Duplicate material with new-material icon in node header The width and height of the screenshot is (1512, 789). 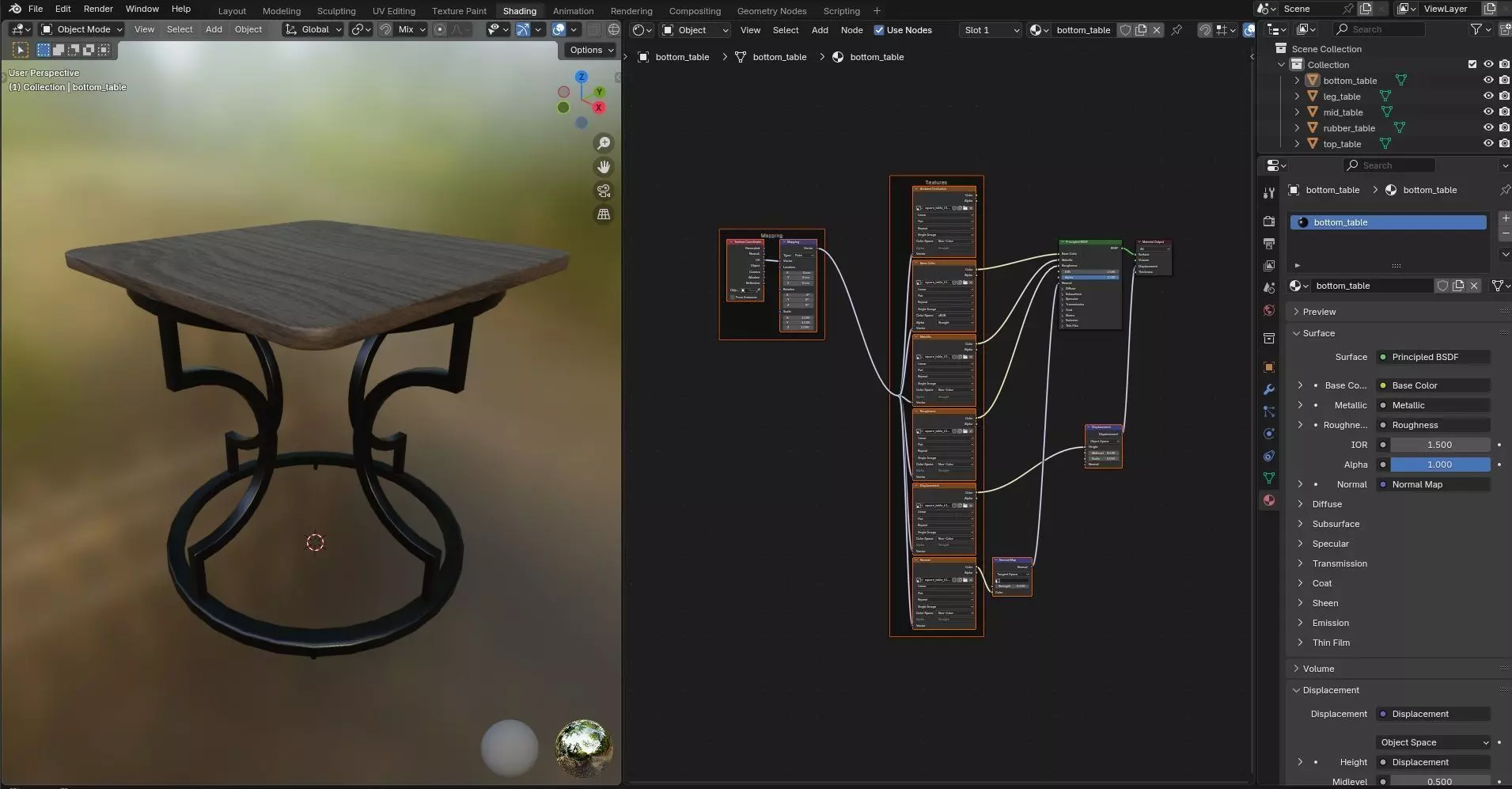click(1141, 30)
